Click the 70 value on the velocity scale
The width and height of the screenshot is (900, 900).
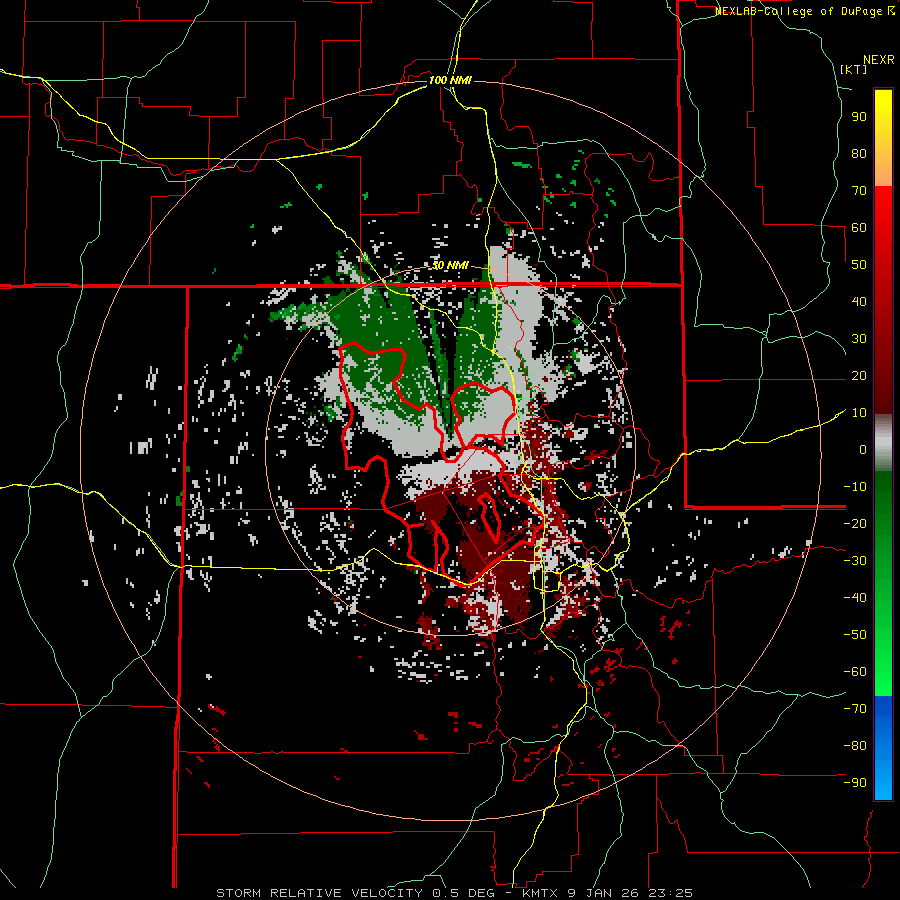click(x=859, y=191)
